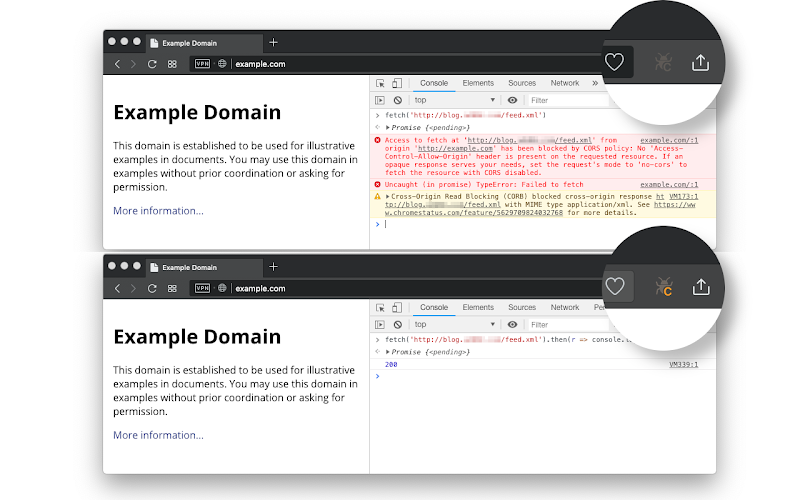The height and width of the screenshot is (500, 800).
Task: Expand the Promise {<pending>} entry in lower console
Action: tap(388, 352)
